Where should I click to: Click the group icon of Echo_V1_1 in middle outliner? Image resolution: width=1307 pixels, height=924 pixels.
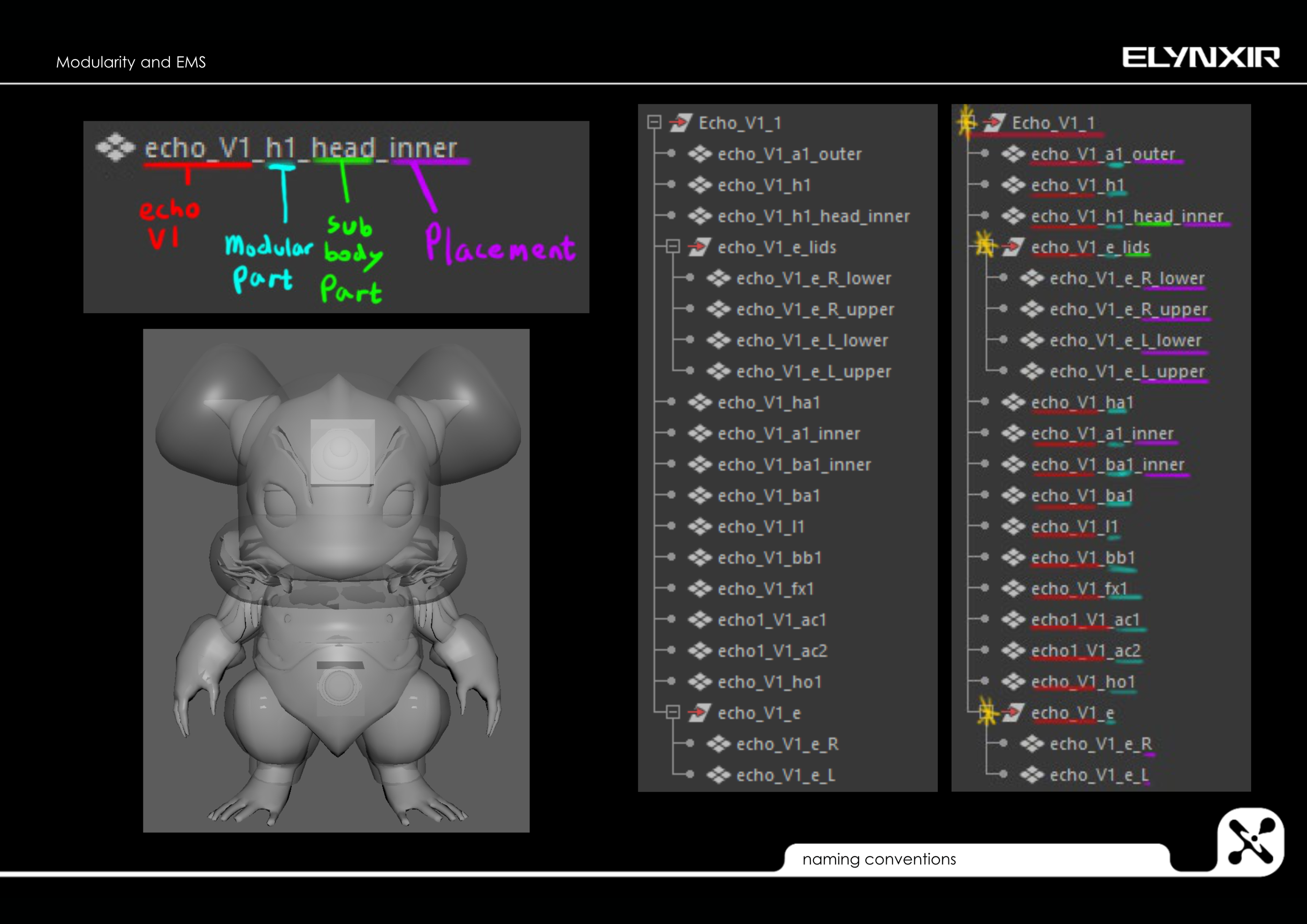(x=680, y=122)
